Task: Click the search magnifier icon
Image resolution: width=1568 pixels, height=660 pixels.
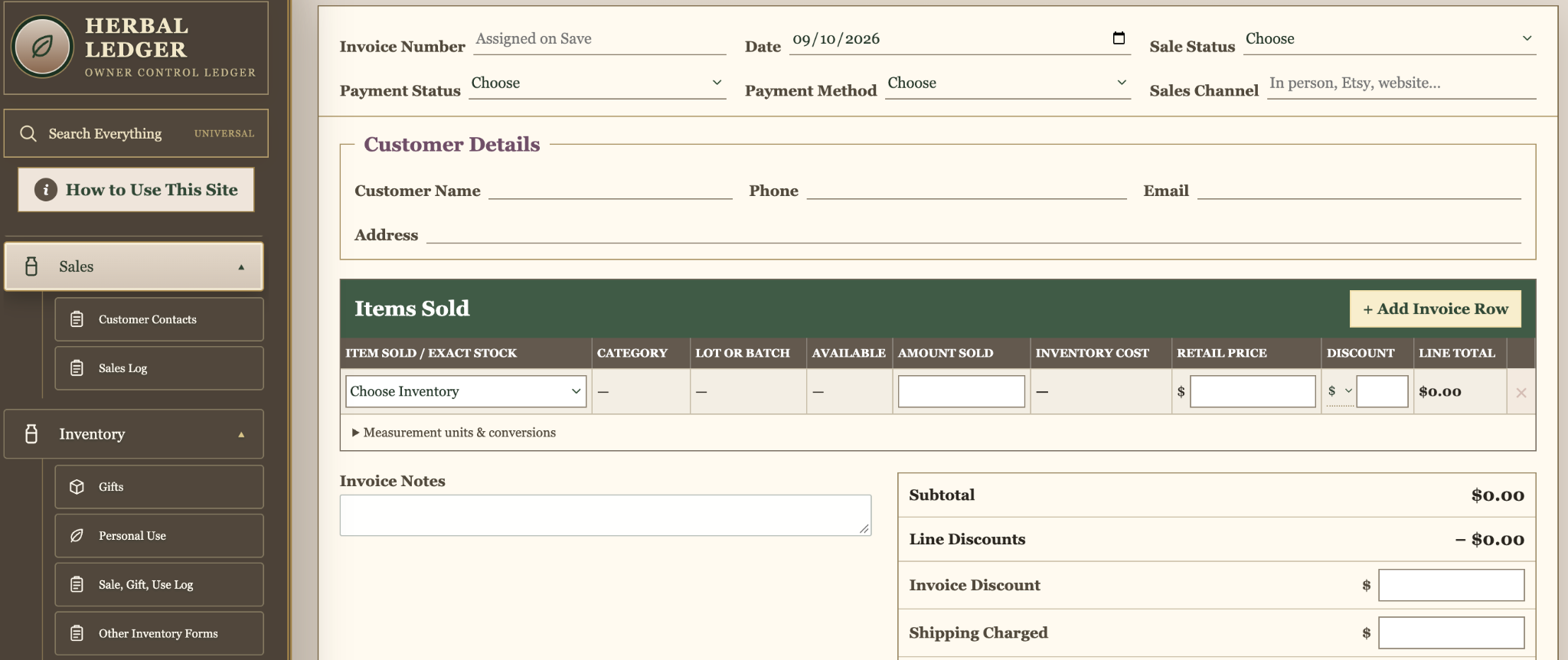Action: (28, 133)
